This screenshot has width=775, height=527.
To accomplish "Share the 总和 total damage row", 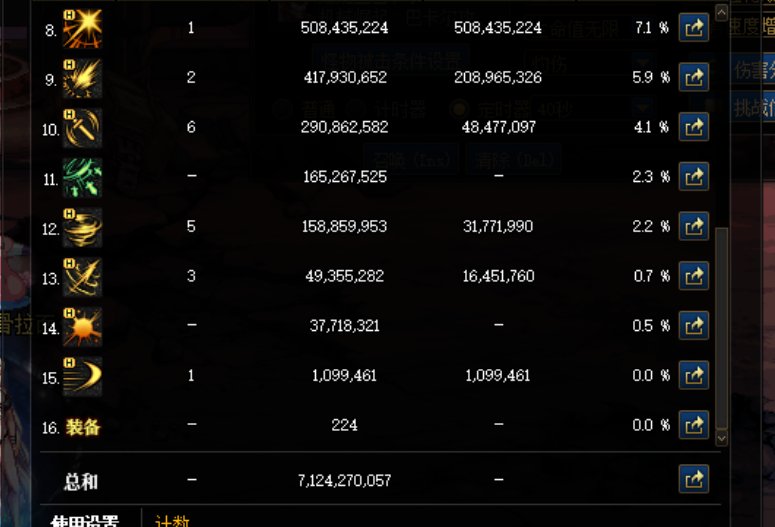I will pyautogui.click(x=693, y=480).
